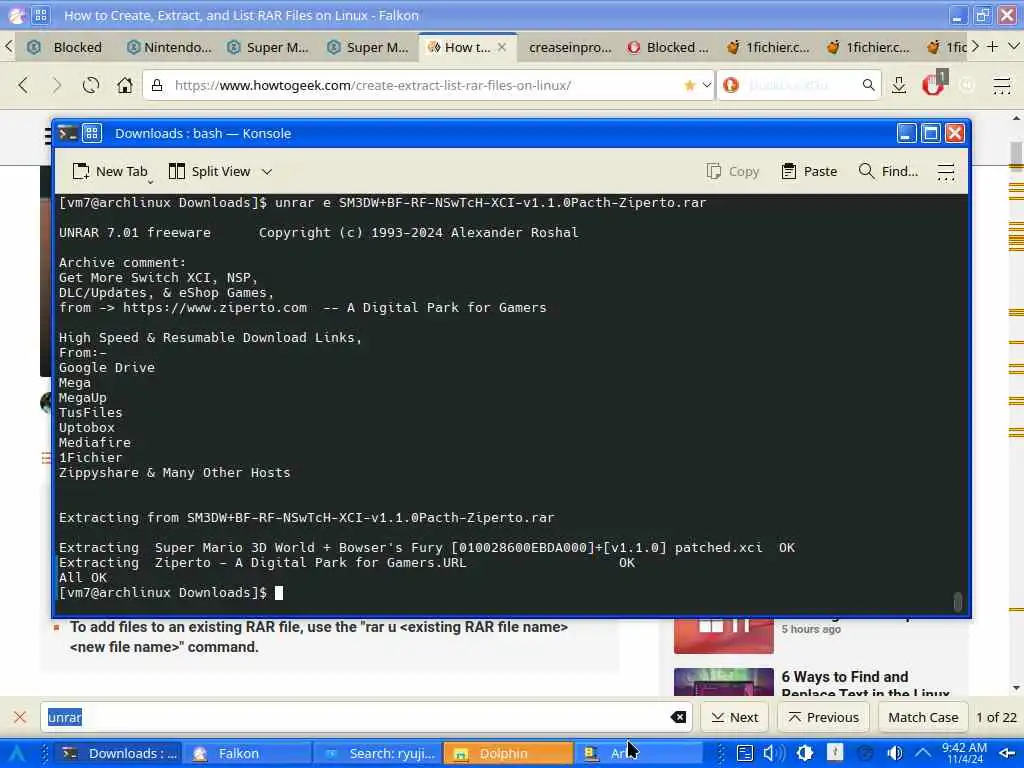Click the magnifier icon in web search box
This screenshot has height=768, width=1024.
tap(868, 85)
